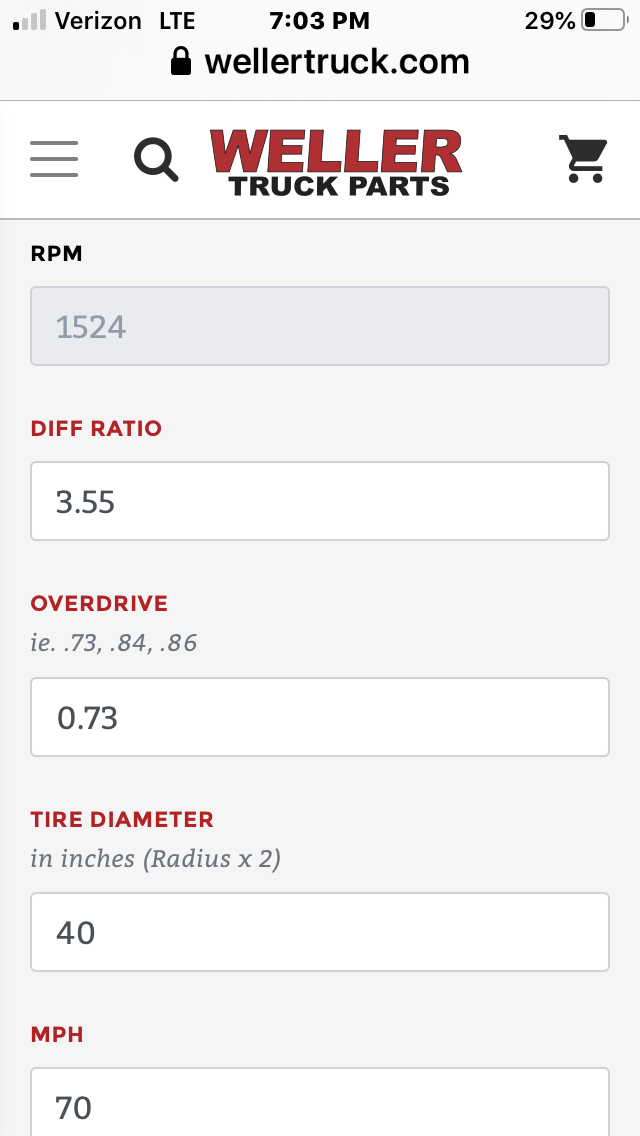Select the disabled RPM result field

click(320, 326)
